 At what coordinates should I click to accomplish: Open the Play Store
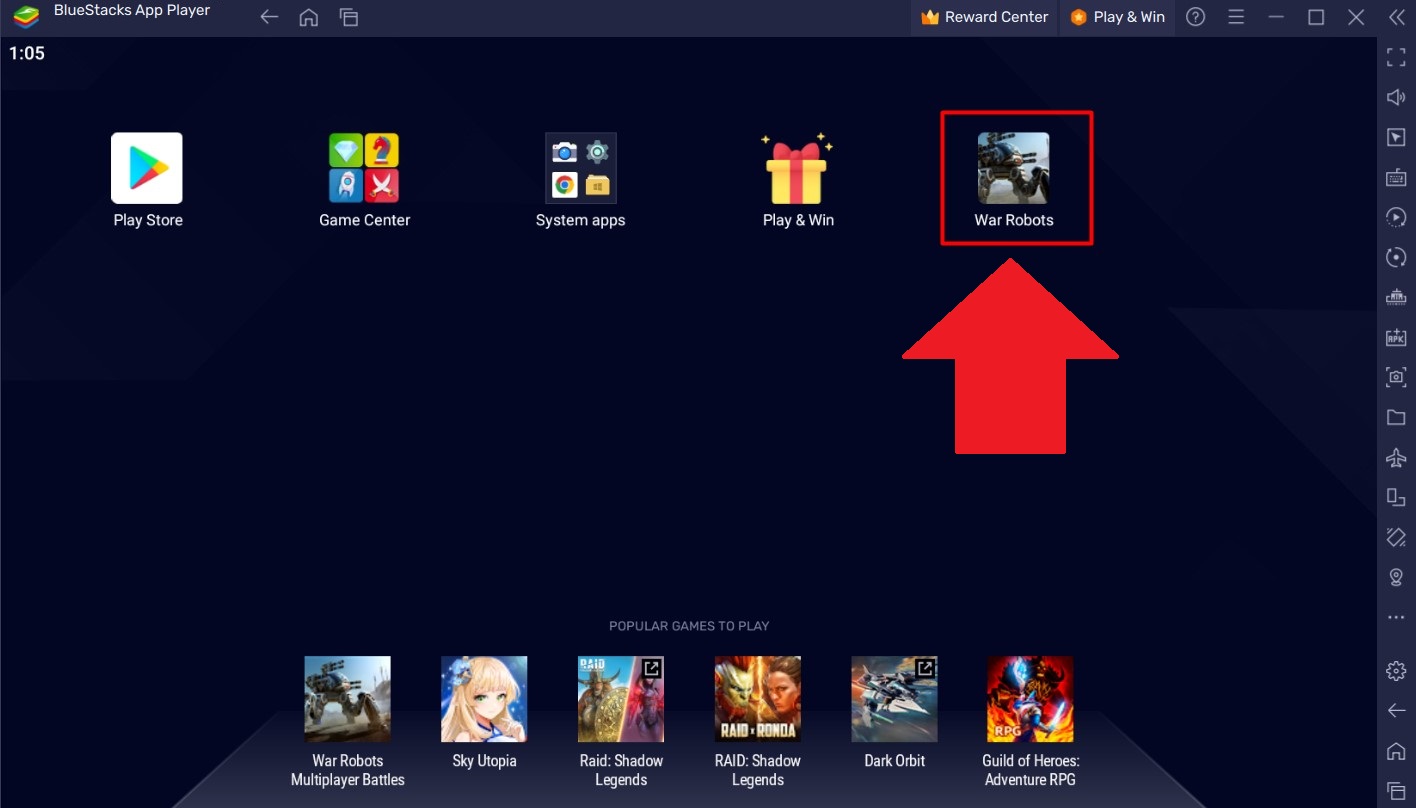(x=147, y=168)
